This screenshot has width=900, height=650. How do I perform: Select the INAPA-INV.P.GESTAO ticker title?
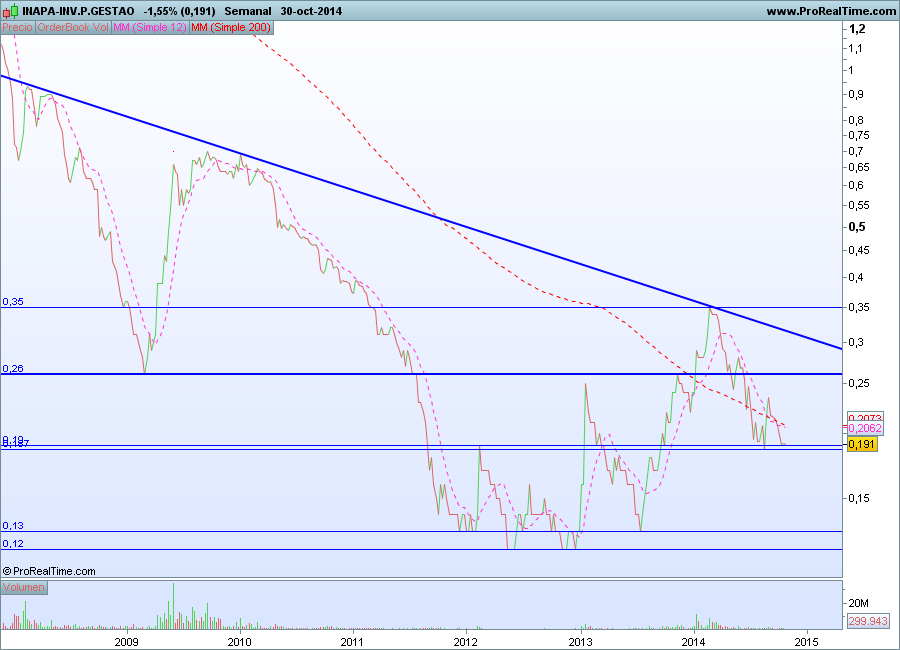(x=78, y=11)
